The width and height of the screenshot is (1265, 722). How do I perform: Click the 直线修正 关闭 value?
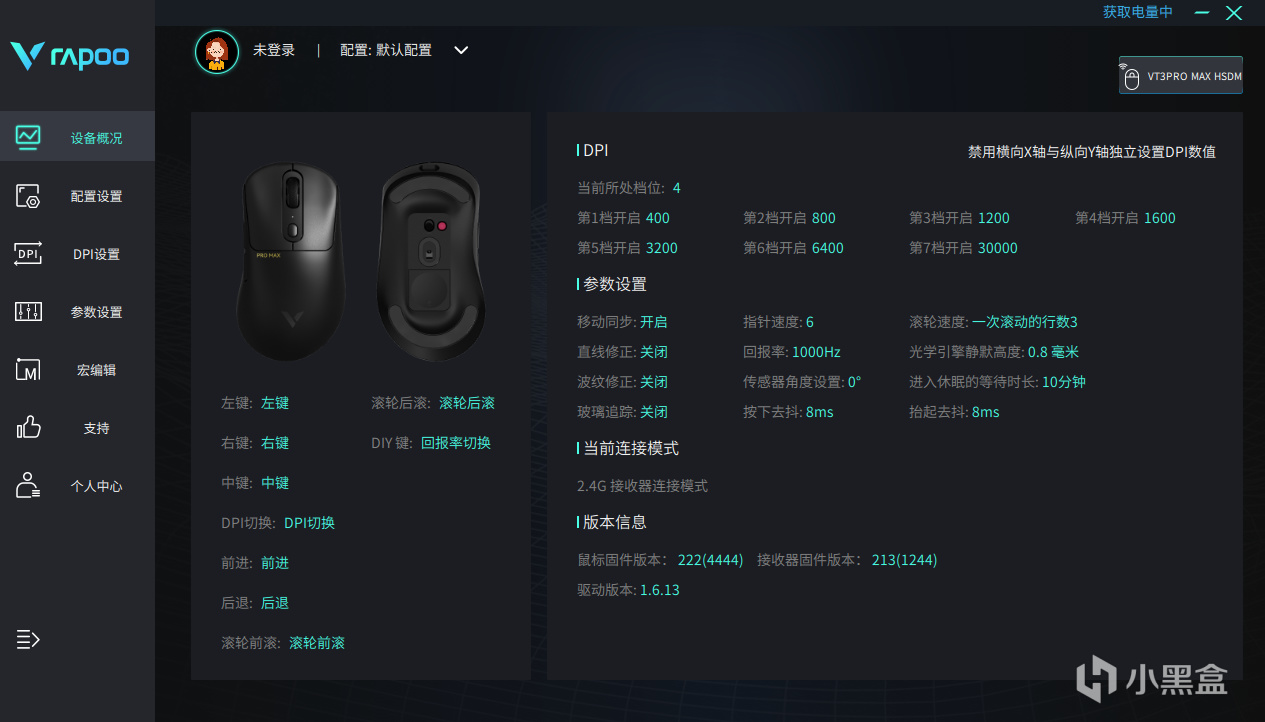654,352
